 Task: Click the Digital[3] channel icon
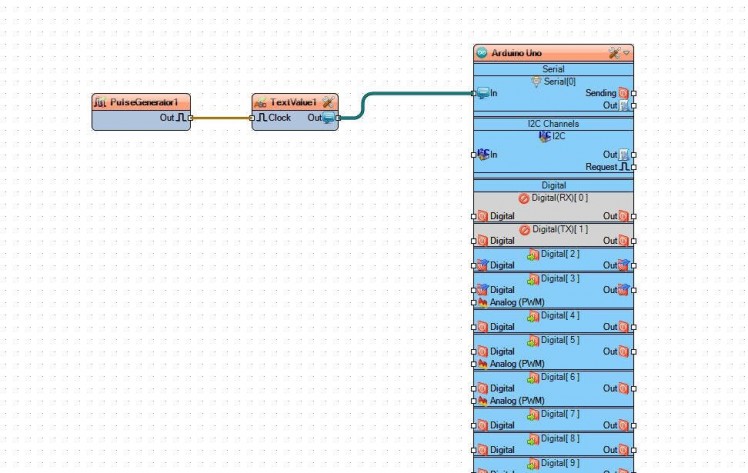pos(533,279)
